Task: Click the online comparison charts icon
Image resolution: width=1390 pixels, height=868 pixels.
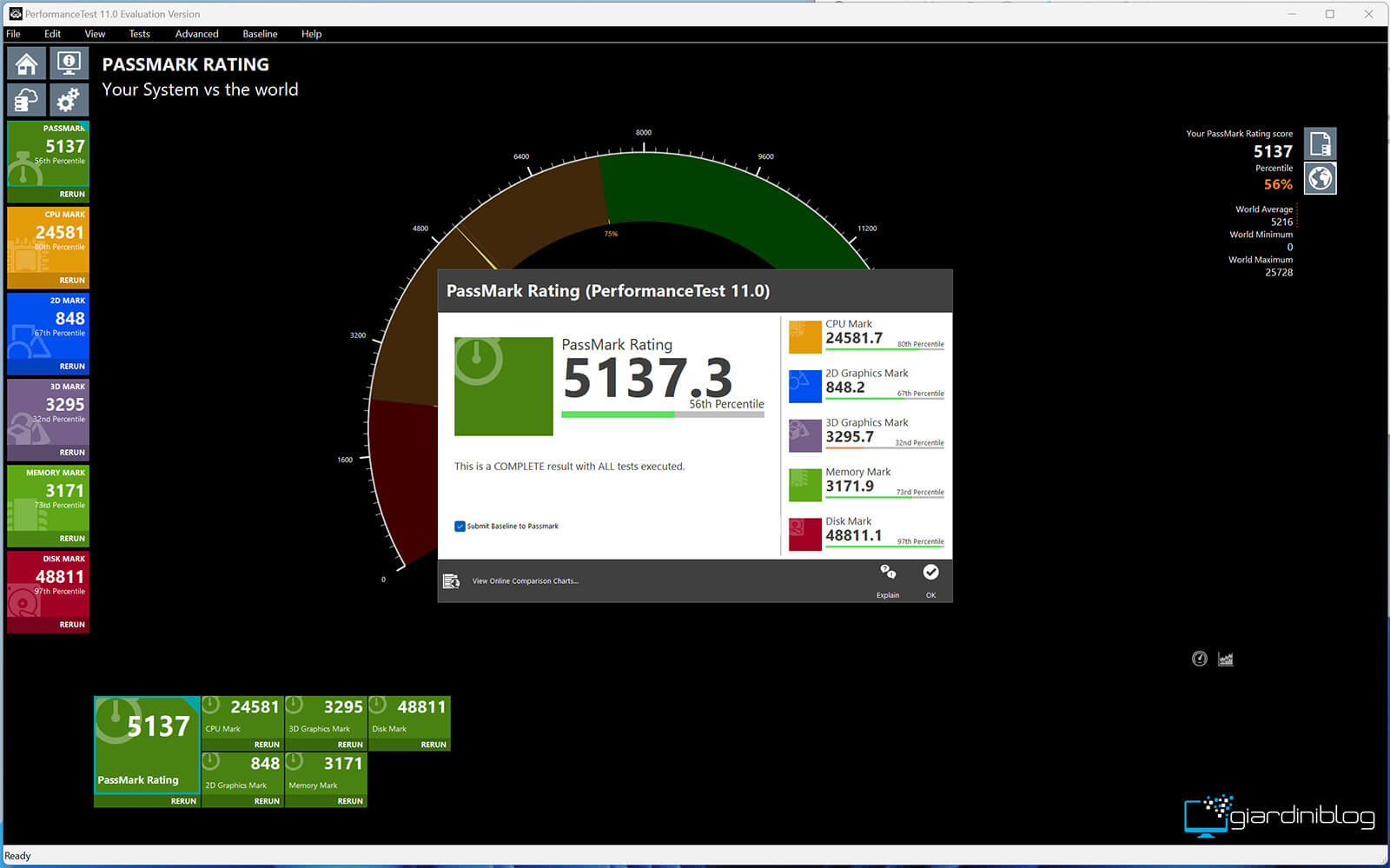Action: coord(451,581)
